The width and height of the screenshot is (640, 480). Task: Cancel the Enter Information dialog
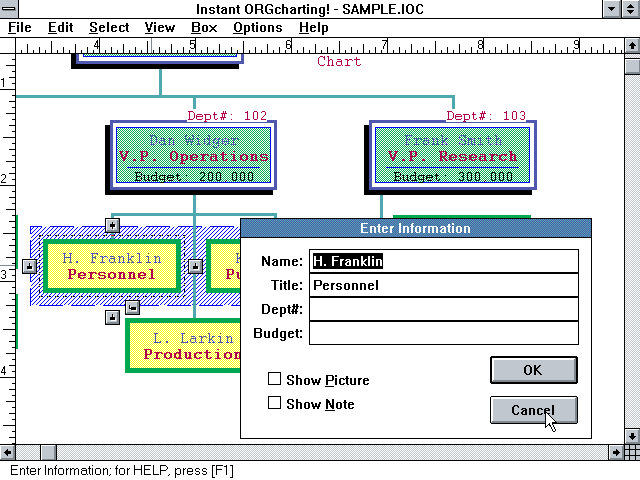coord(533,410)
